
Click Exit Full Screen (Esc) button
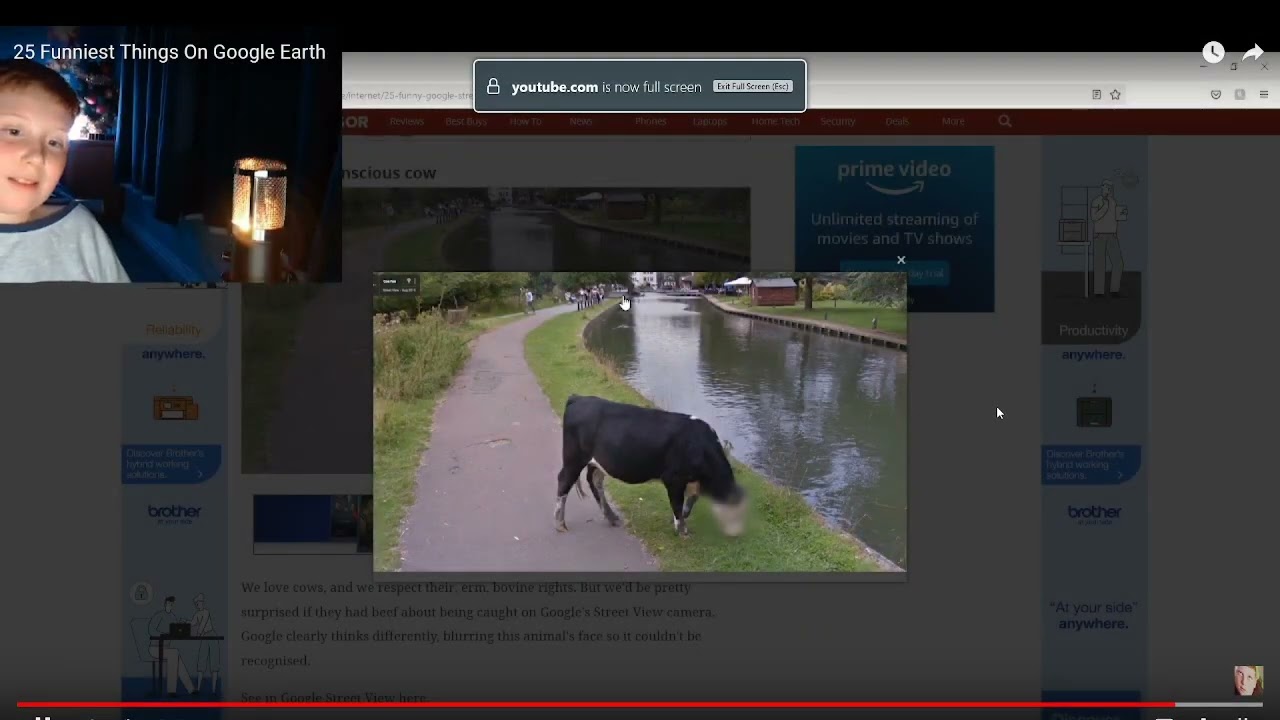[x=753, y=87]
